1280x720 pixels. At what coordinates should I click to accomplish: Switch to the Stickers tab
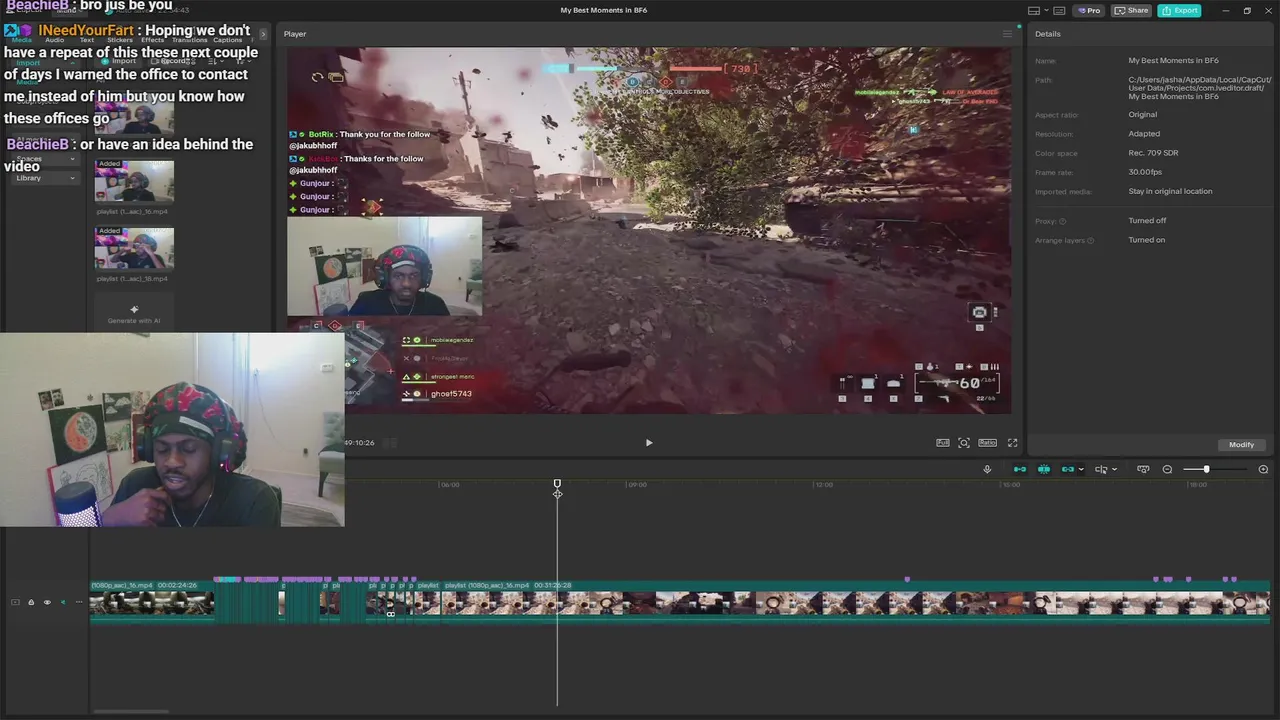(x=120, y=40)
